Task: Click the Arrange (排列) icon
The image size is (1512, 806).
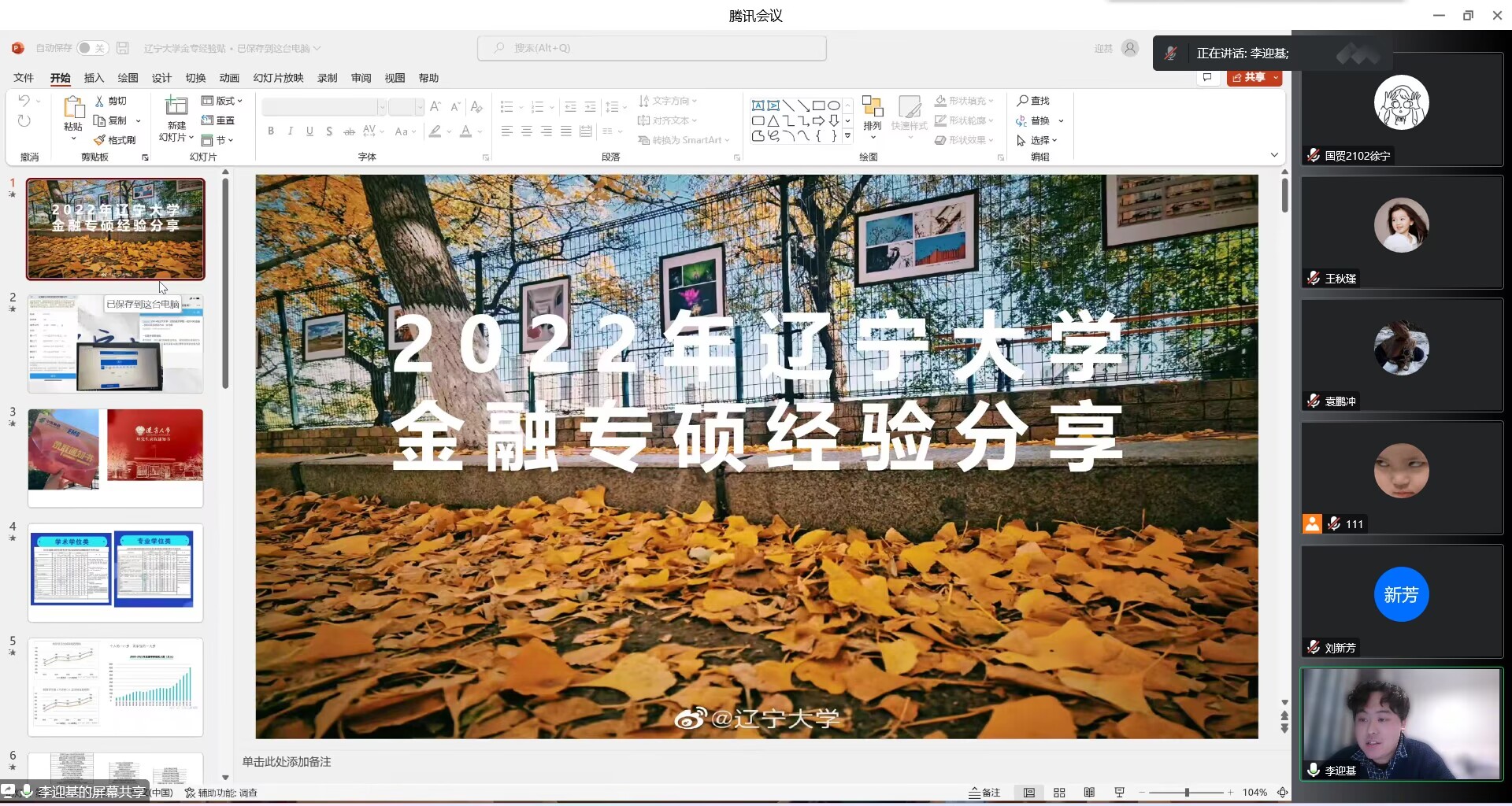Action: tap(873, 108)
